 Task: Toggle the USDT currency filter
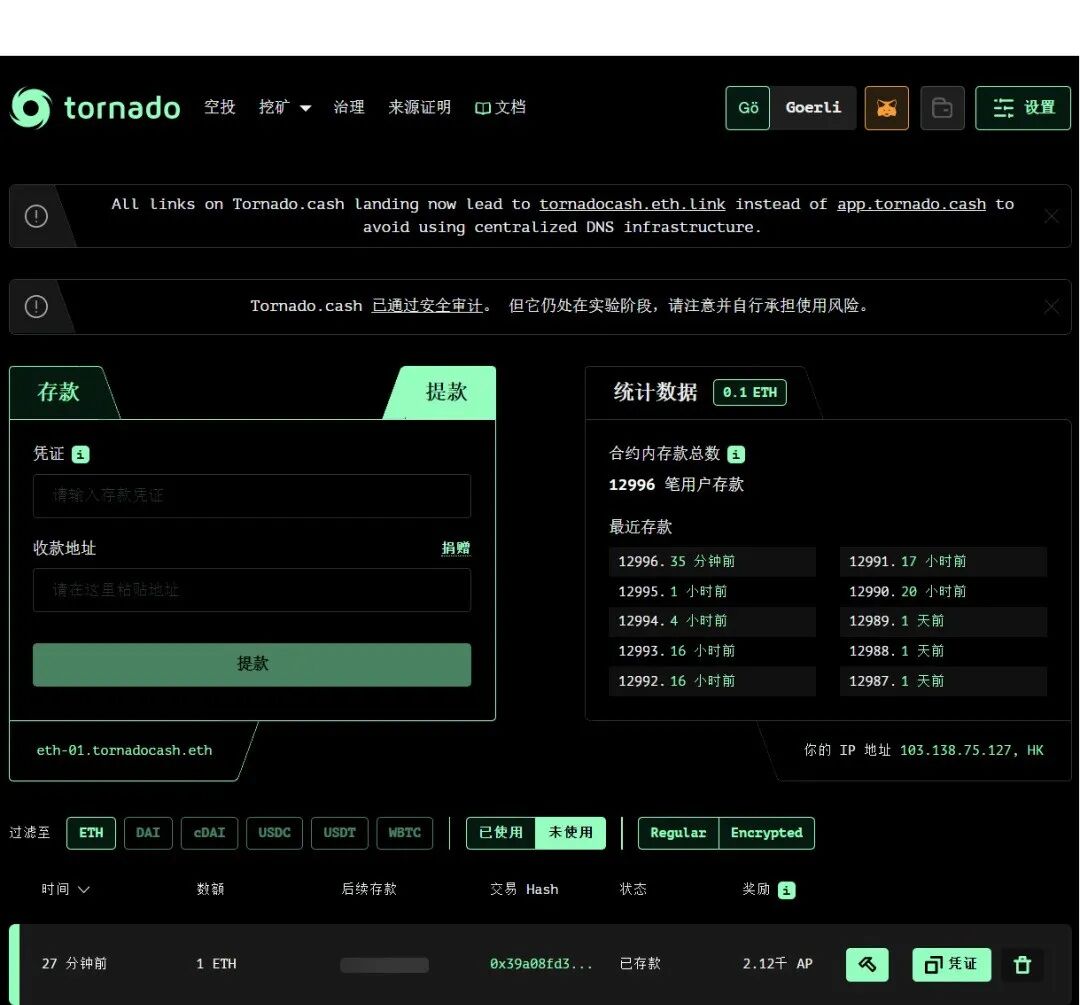coord(340,833)
